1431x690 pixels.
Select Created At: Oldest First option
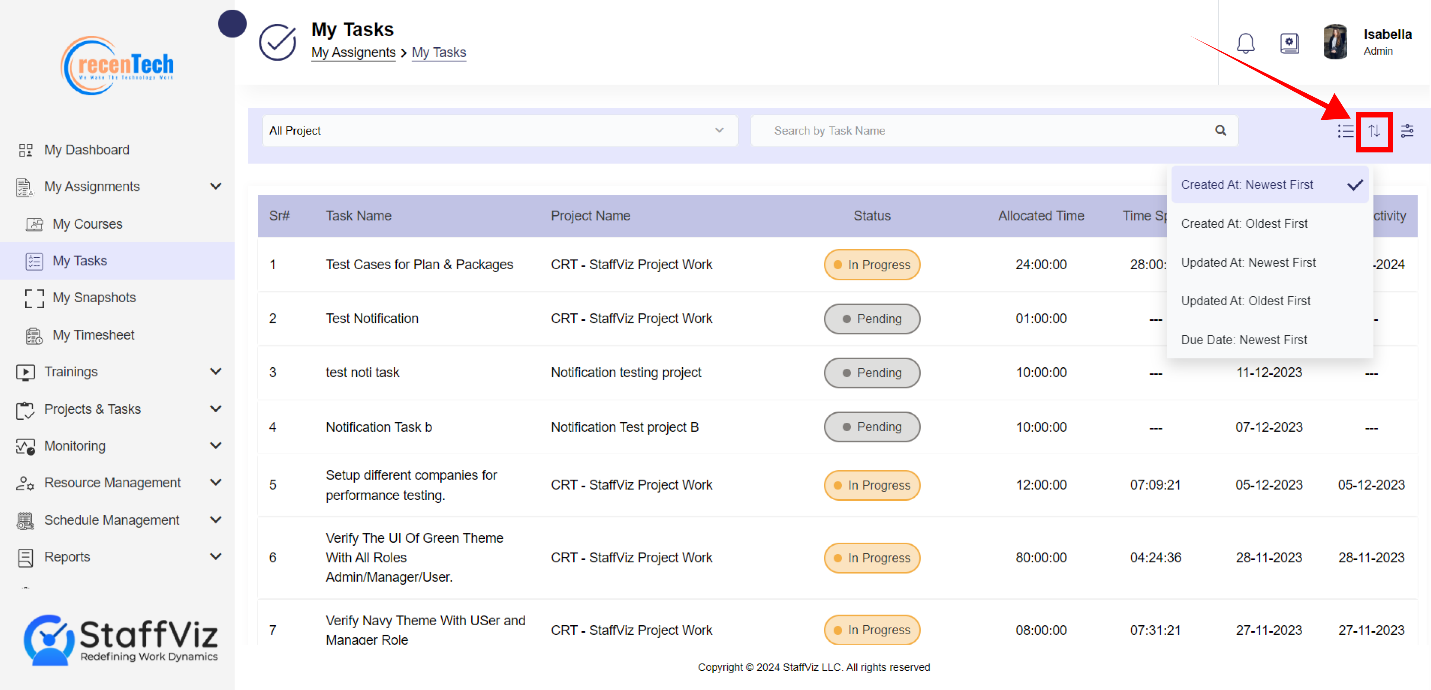[1269, 224]
